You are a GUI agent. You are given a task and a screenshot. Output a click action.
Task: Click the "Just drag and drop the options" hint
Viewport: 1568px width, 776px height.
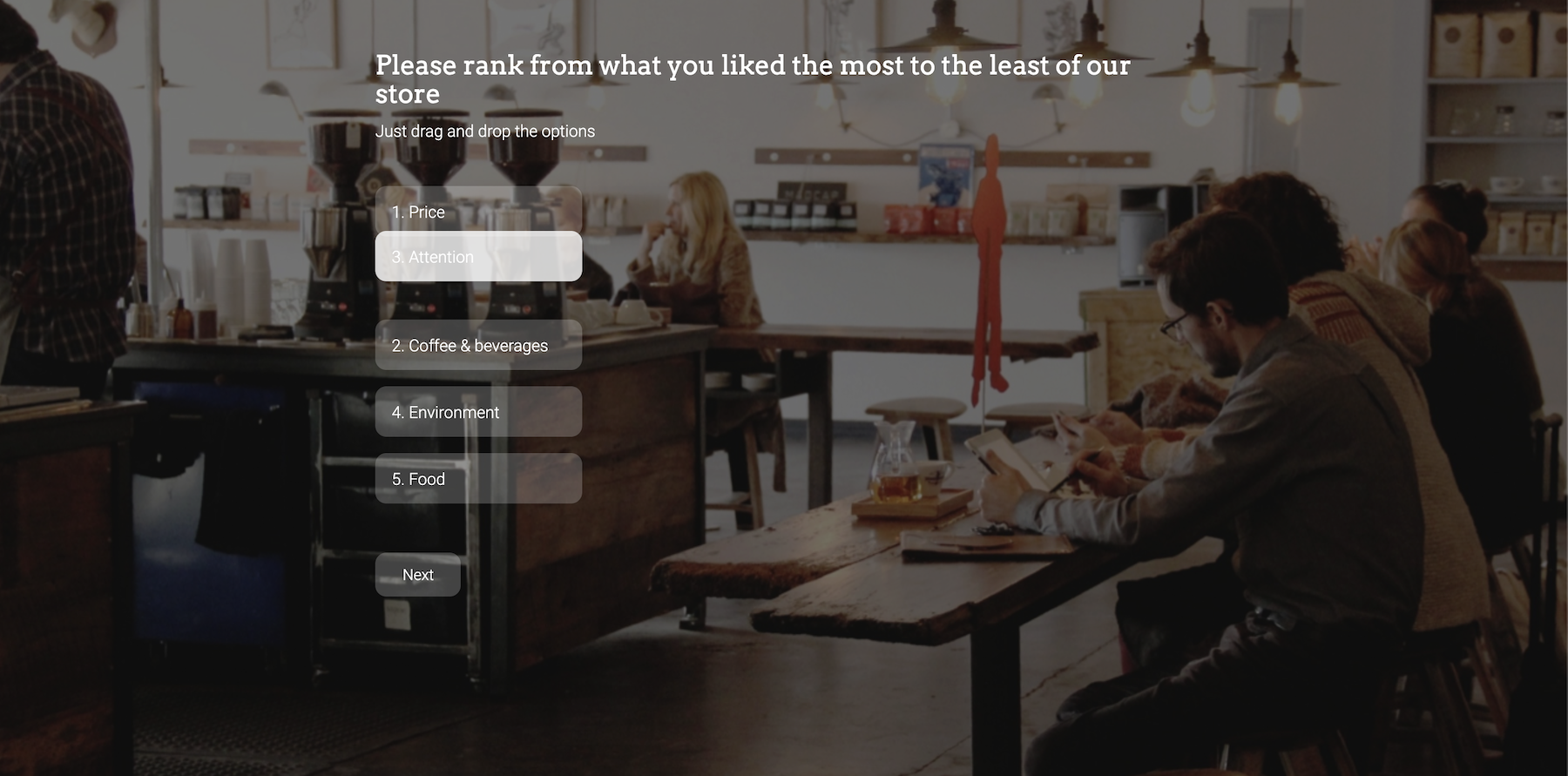(485, 132)
